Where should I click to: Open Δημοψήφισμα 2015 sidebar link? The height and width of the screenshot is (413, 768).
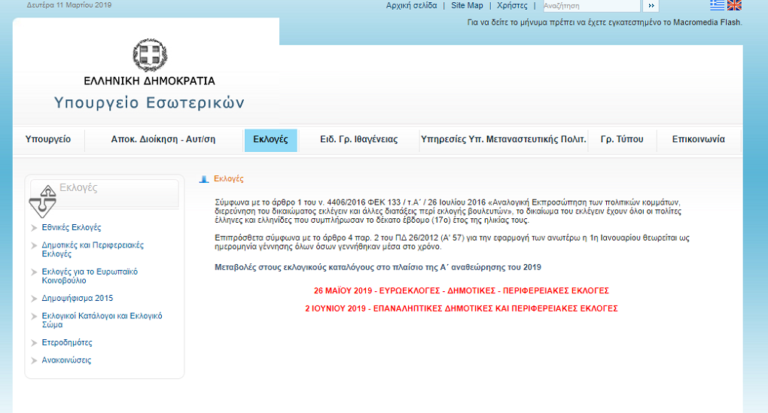pyautogui.click(x=77, y=298)
